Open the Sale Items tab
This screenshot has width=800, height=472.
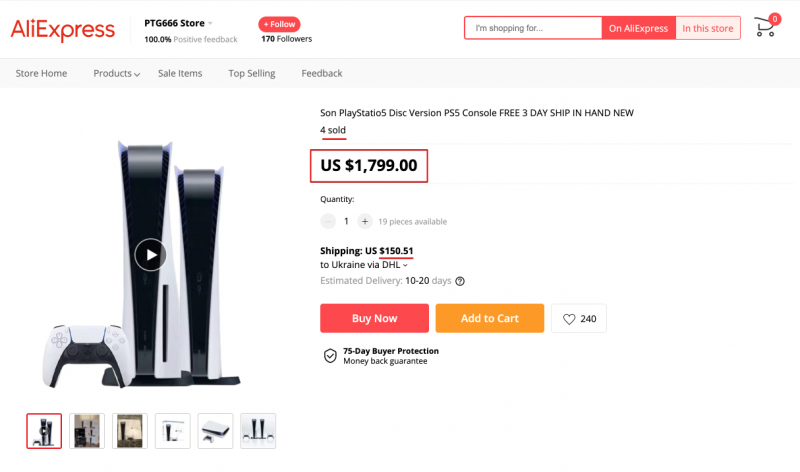pyautogui.click(x=180, y=73)
